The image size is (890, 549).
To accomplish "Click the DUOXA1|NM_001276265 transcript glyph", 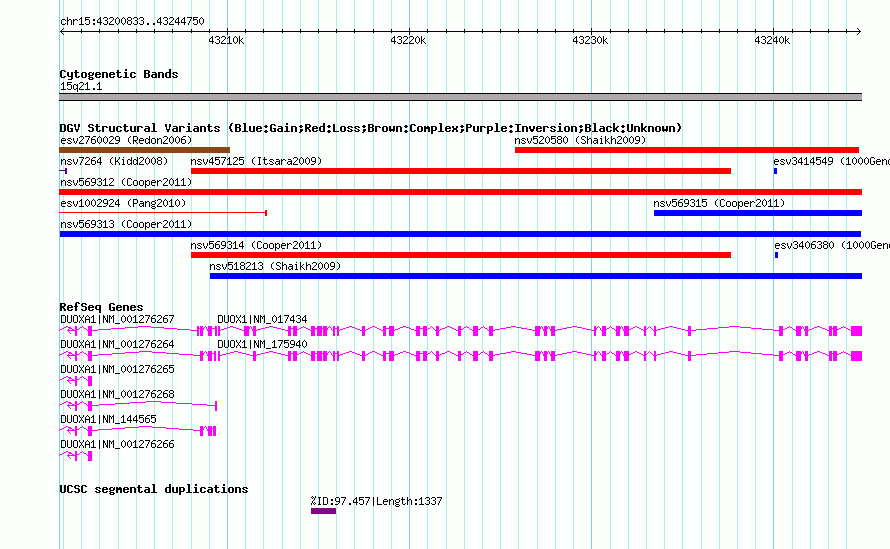I will (75, 380).
